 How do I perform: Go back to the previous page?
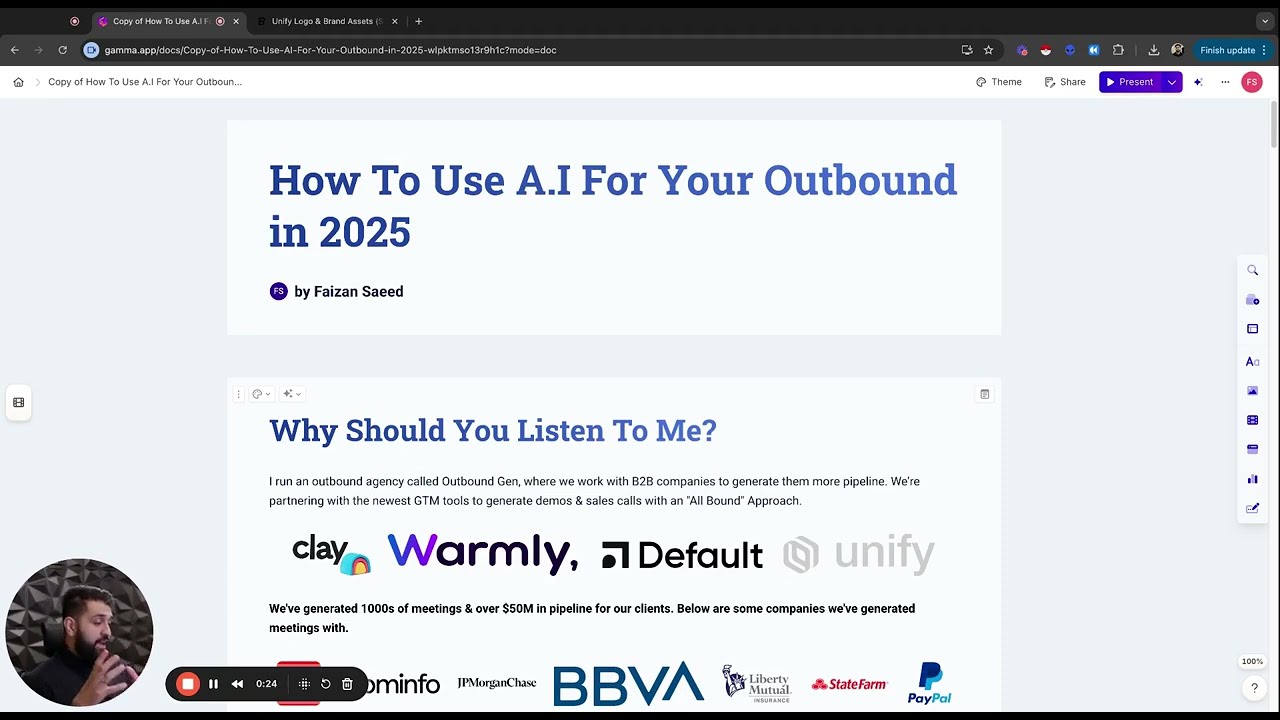pyautogui.click(x=15, y=50)
